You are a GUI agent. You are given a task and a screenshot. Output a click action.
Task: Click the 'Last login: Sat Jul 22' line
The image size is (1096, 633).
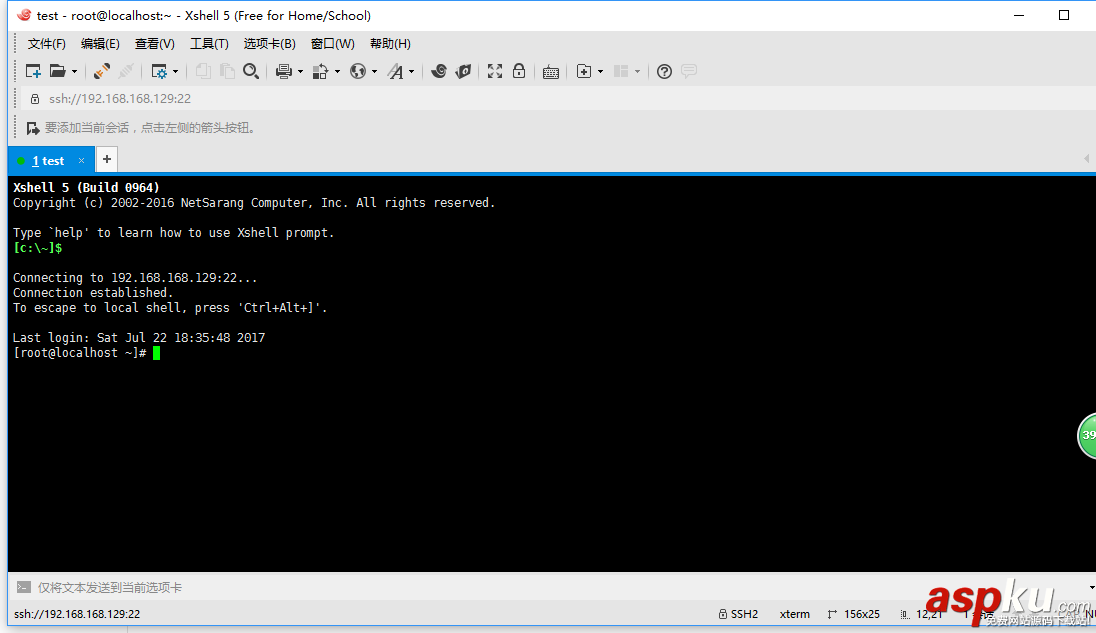coord(139,337)
